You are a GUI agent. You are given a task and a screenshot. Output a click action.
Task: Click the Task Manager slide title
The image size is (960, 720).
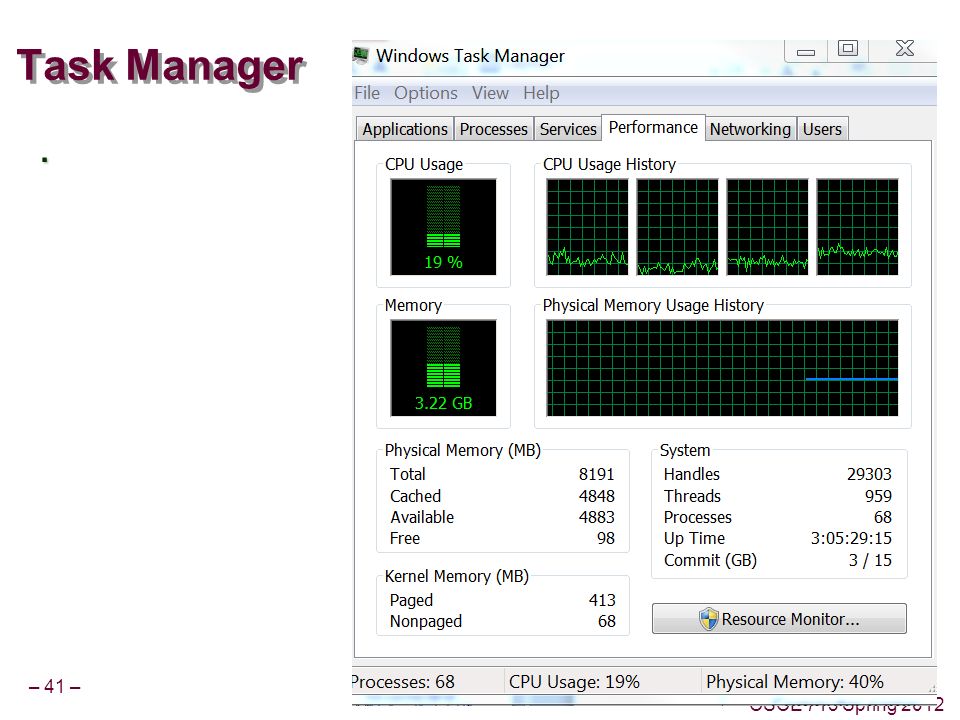[x=160, y=66]
